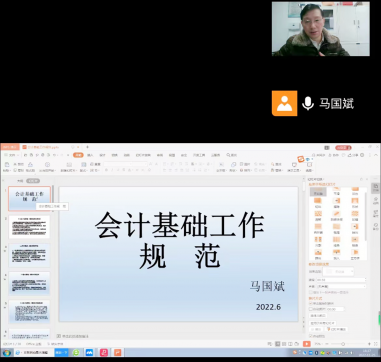Image resolution: width=381 pixels, height=362 pixels.
Task: Toggle the 自动换片 checkbox
Action: pos(311,309)
